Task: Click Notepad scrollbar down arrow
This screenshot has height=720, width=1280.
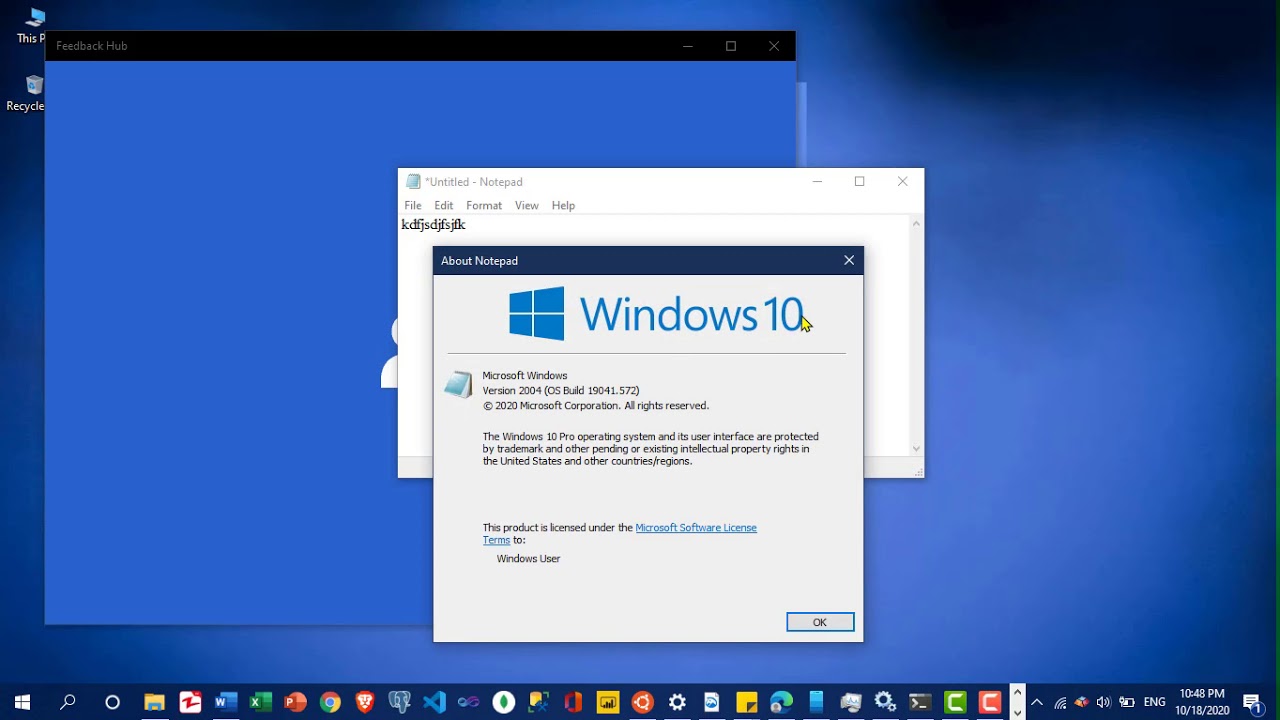Action: (x=916, y=449)
